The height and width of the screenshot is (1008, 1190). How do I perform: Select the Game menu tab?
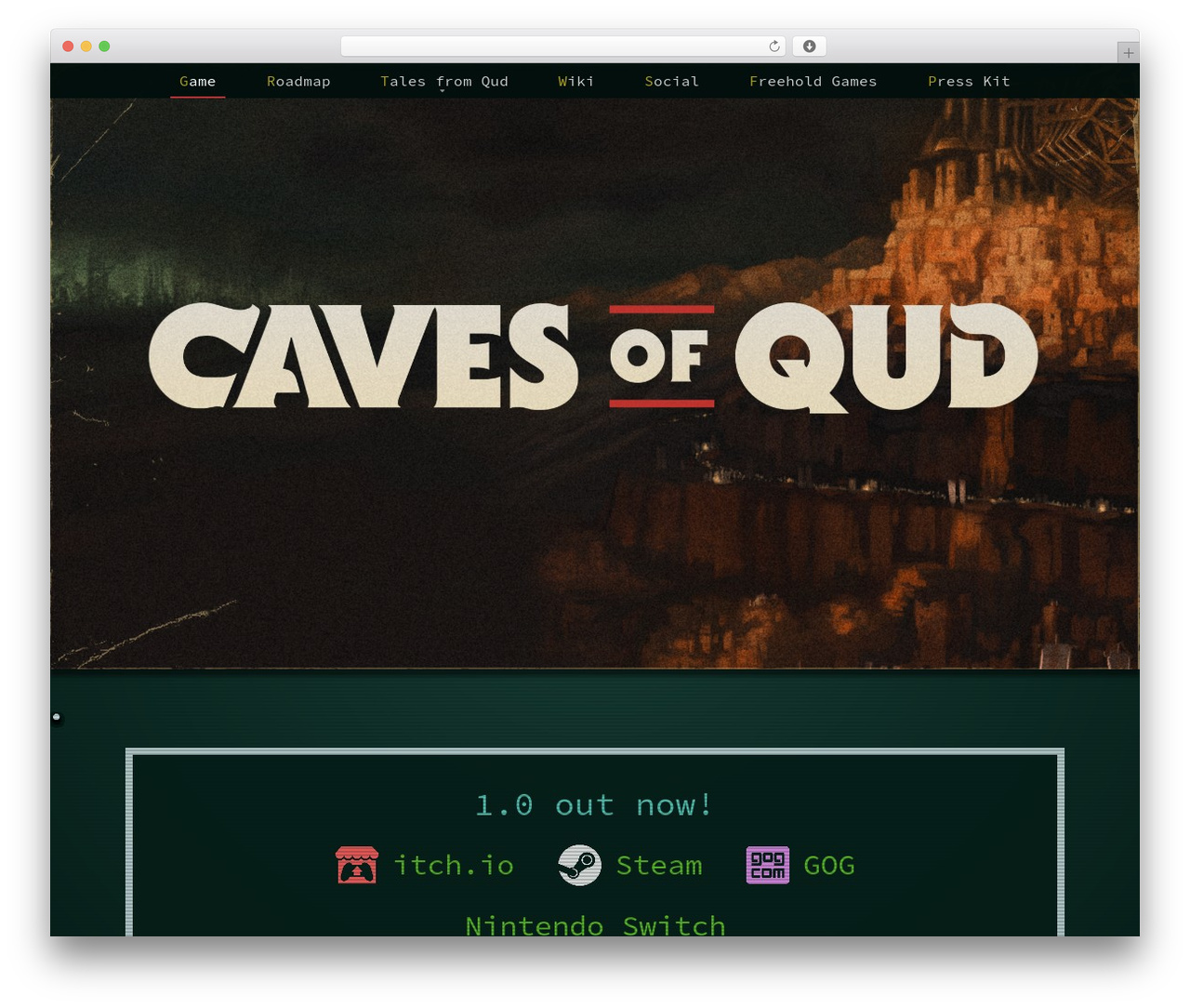[x=197, y=82]
